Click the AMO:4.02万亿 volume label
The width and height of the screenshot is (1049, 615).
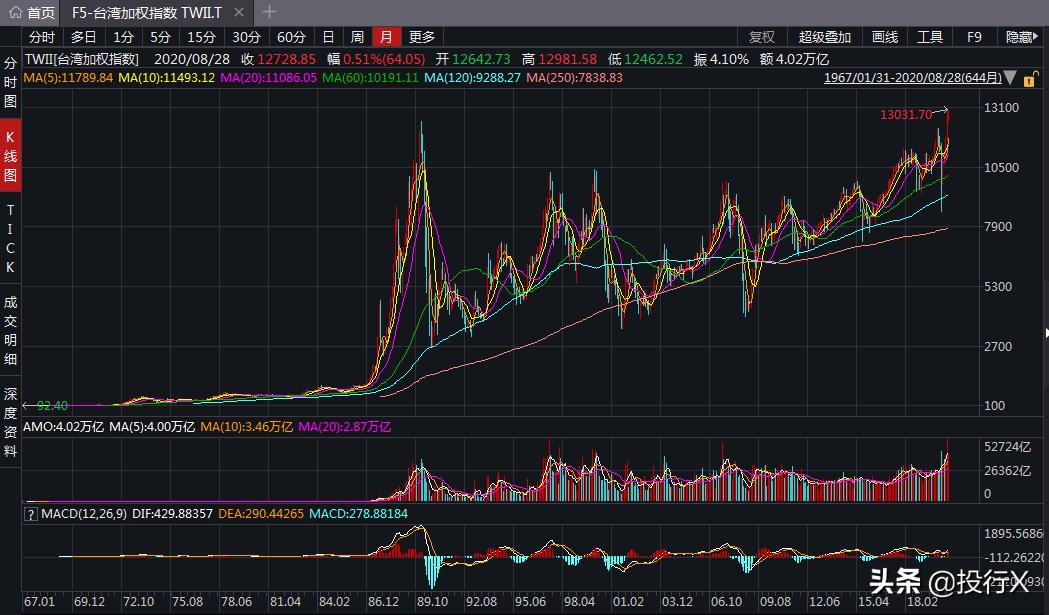(64, 426)
